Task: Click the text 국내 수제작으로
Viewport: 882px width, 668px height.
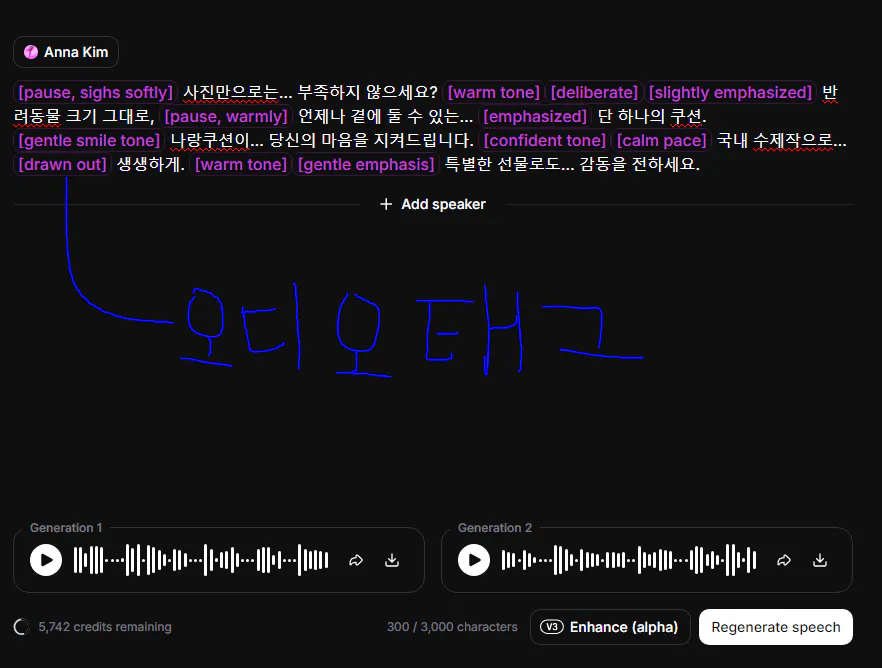Action: 775,141
